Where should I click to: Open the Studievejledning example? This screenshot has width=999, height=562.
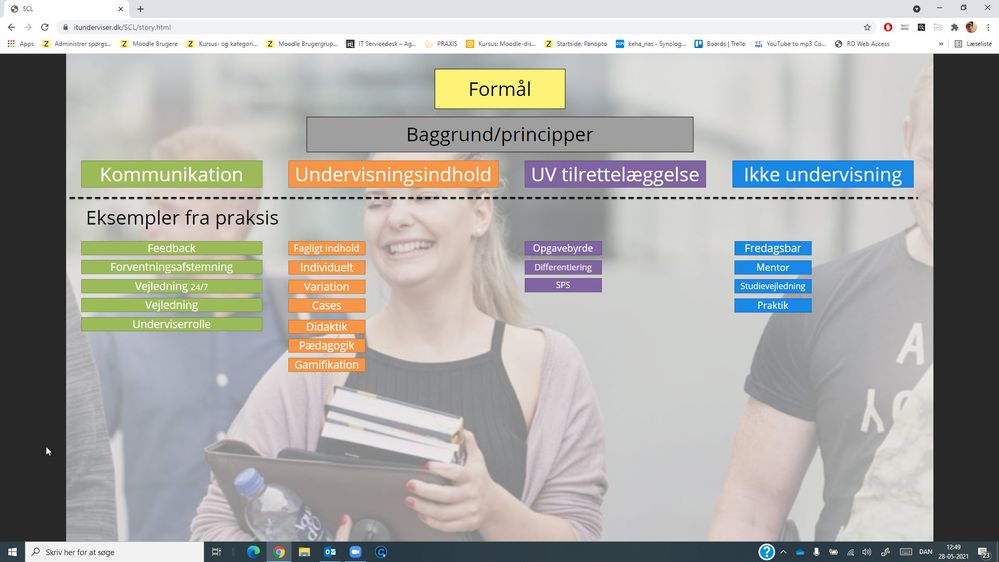coord(773,286)
